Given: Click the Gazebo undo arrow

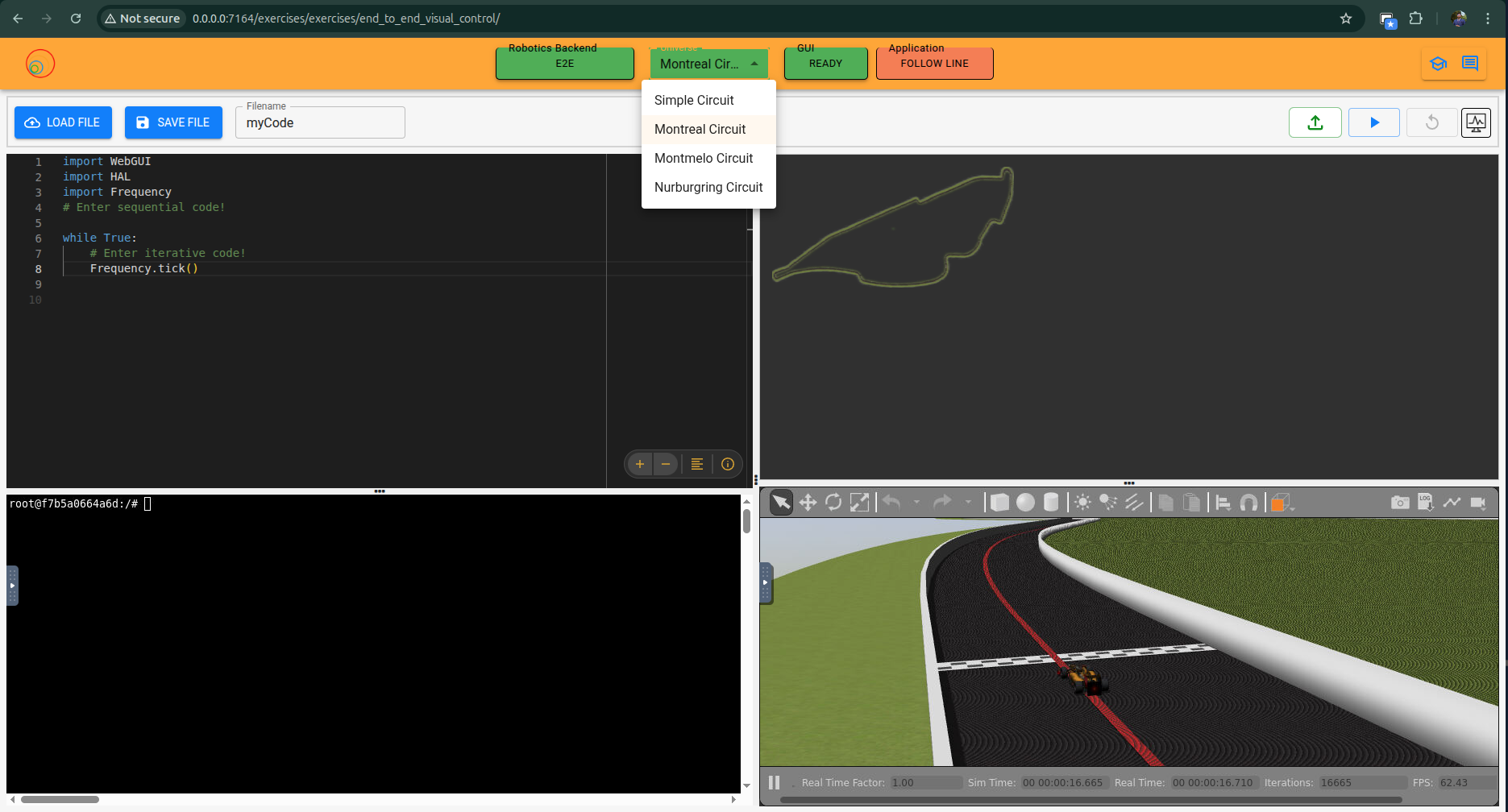Looking at the screenshot, I should pos(891,502).
